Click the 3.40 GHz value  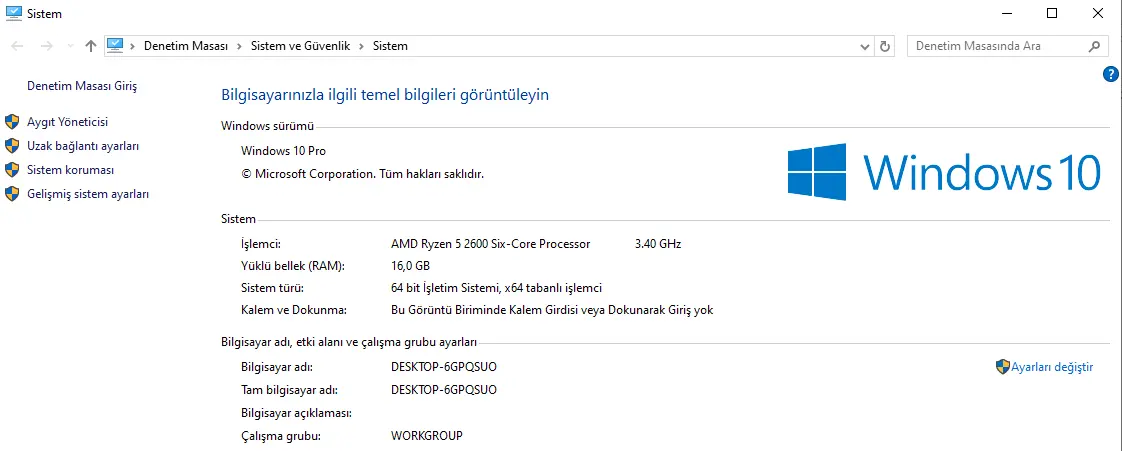658,244
